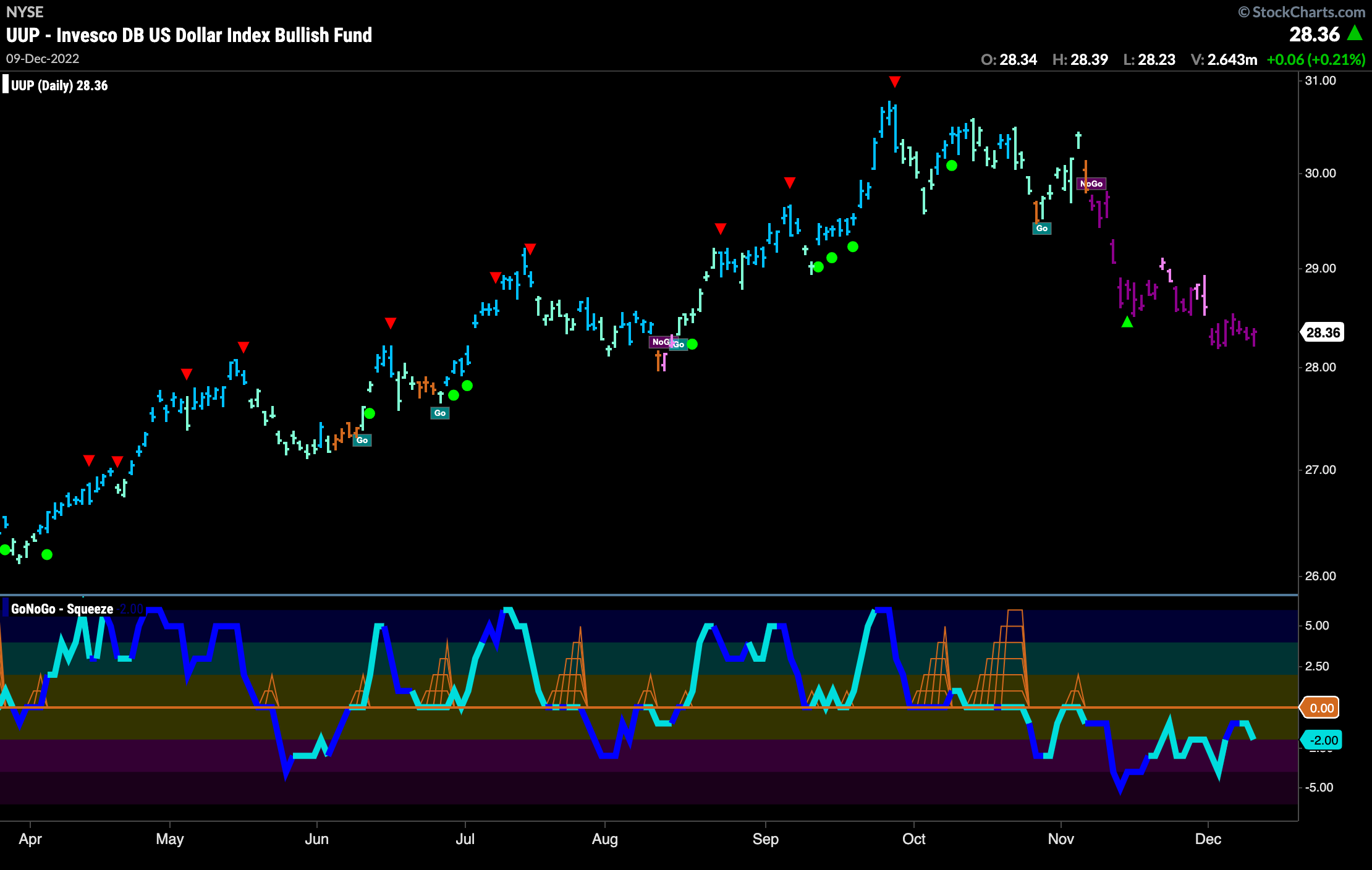Screen dimensions: 1372x870
Task: Click the green dot next to the August Go flag
Action: point(692,344)
